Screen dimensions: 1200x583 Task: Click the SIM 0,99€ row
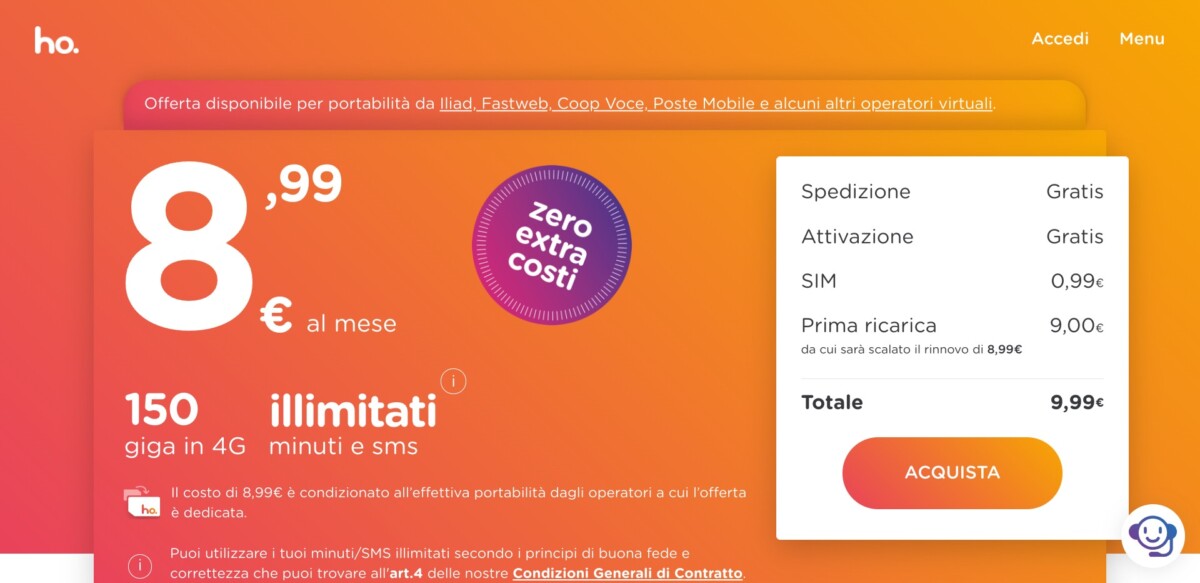[x=952, y=281]
